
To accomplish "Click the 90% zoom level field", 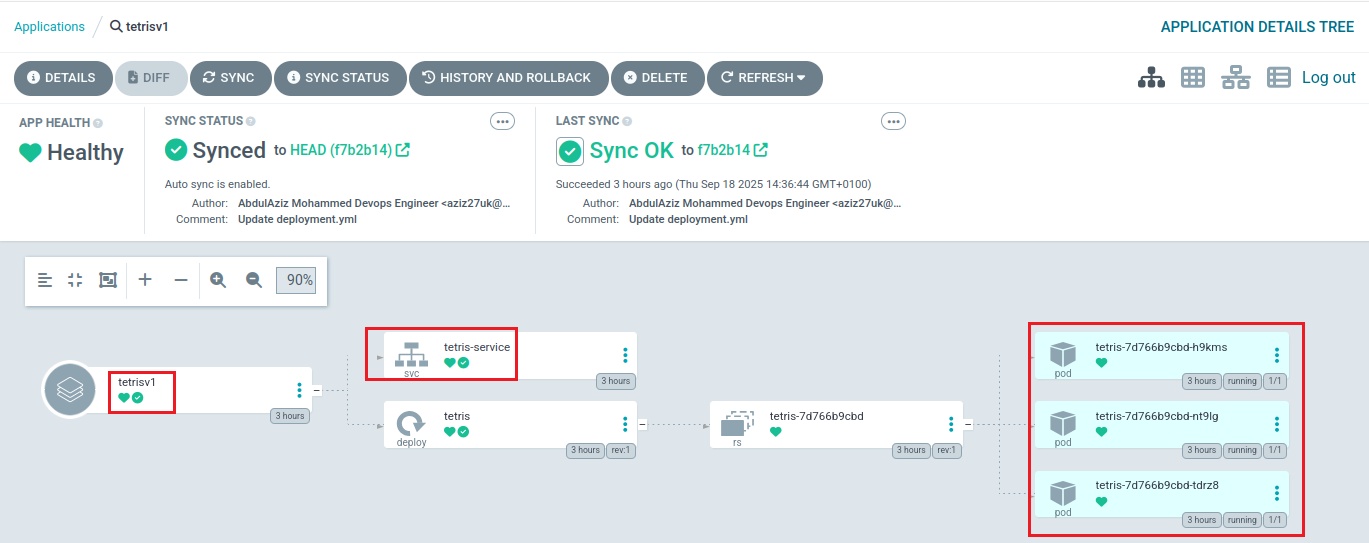I will point(295,280).
